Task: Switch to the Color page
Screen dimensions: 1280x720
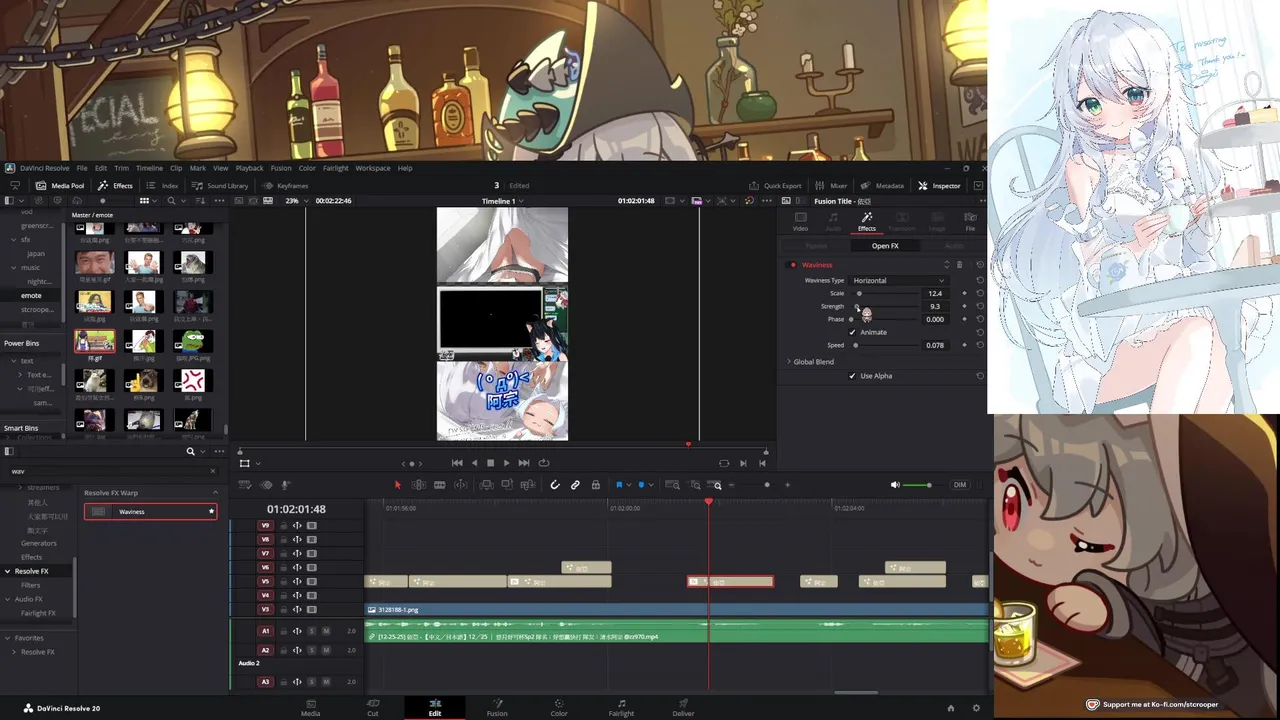Action: (x=559, y=708)
